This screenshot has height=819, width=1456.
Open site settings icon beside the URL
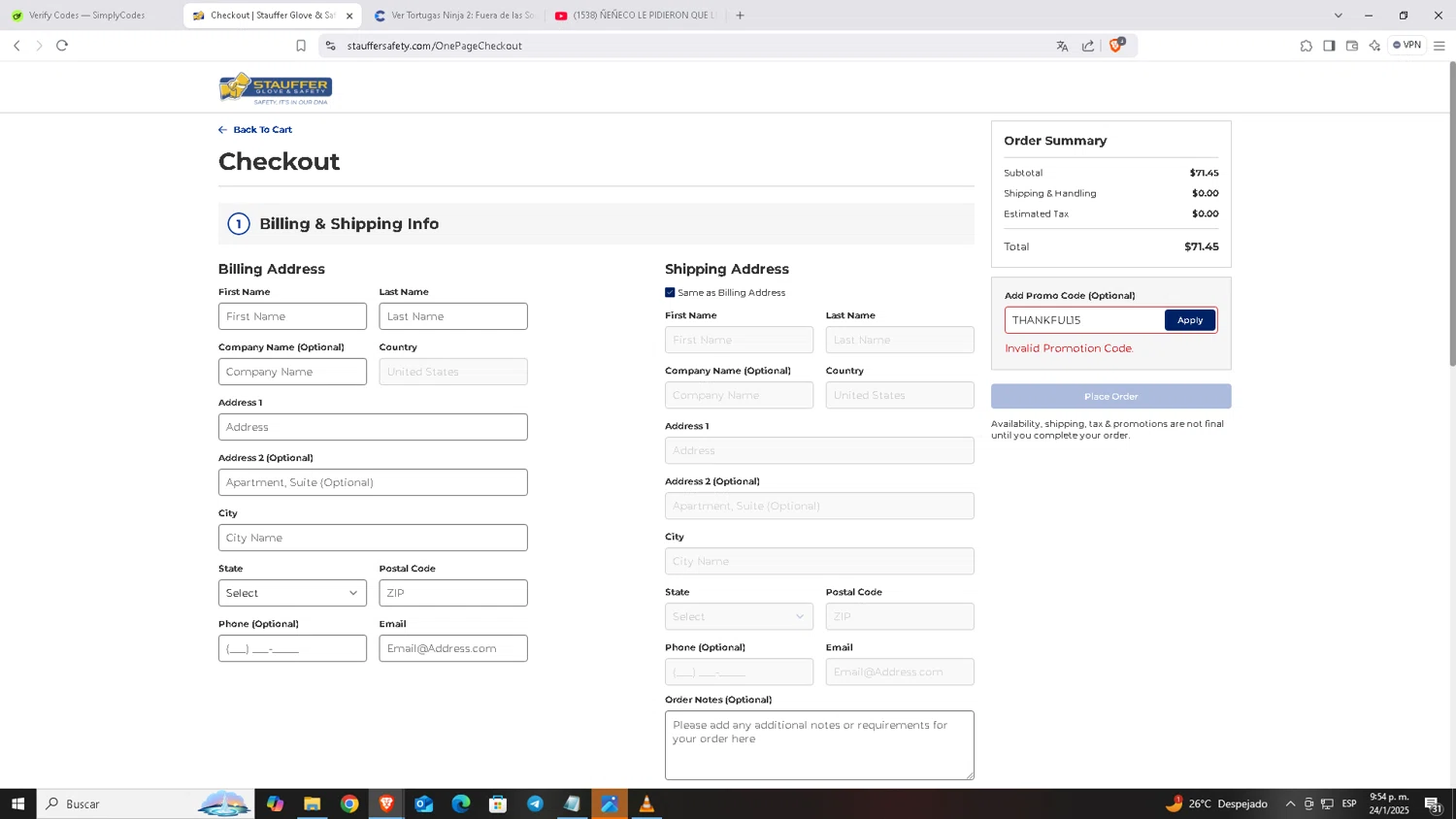click(331, 46)
